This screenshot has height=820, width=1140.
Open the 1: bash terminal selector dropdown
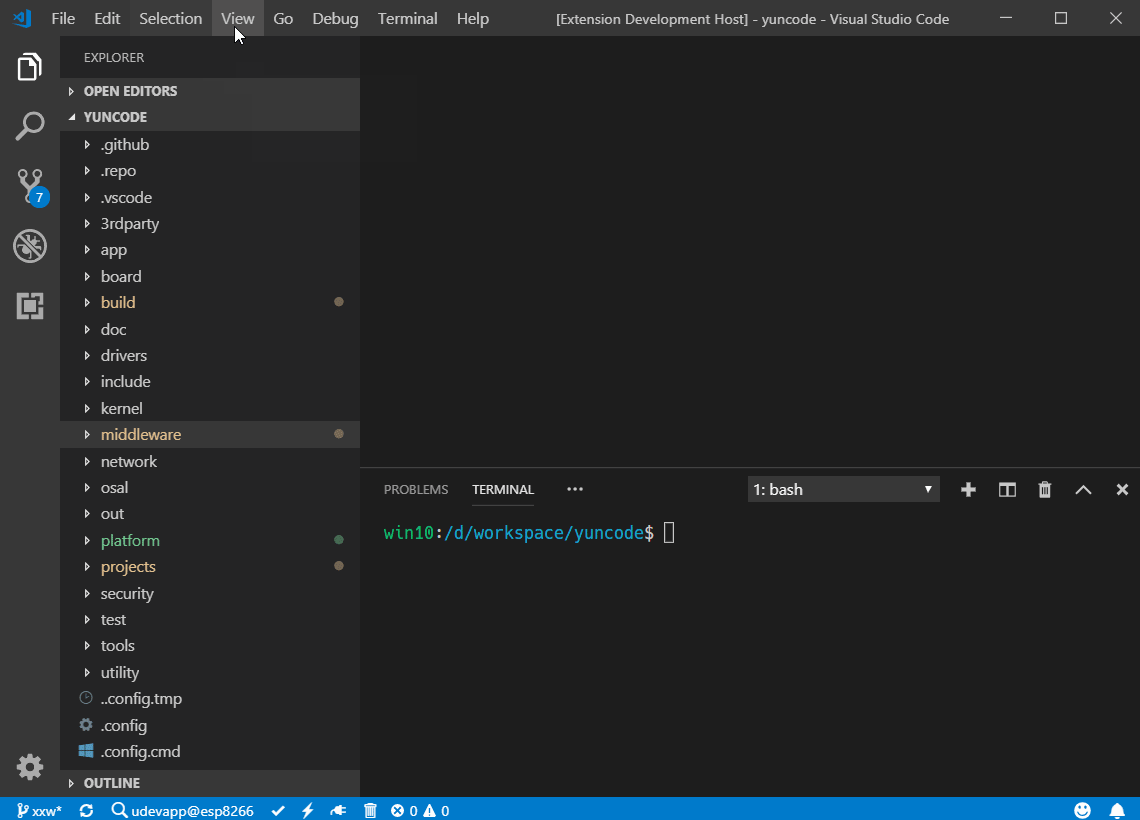click(843, 489)
